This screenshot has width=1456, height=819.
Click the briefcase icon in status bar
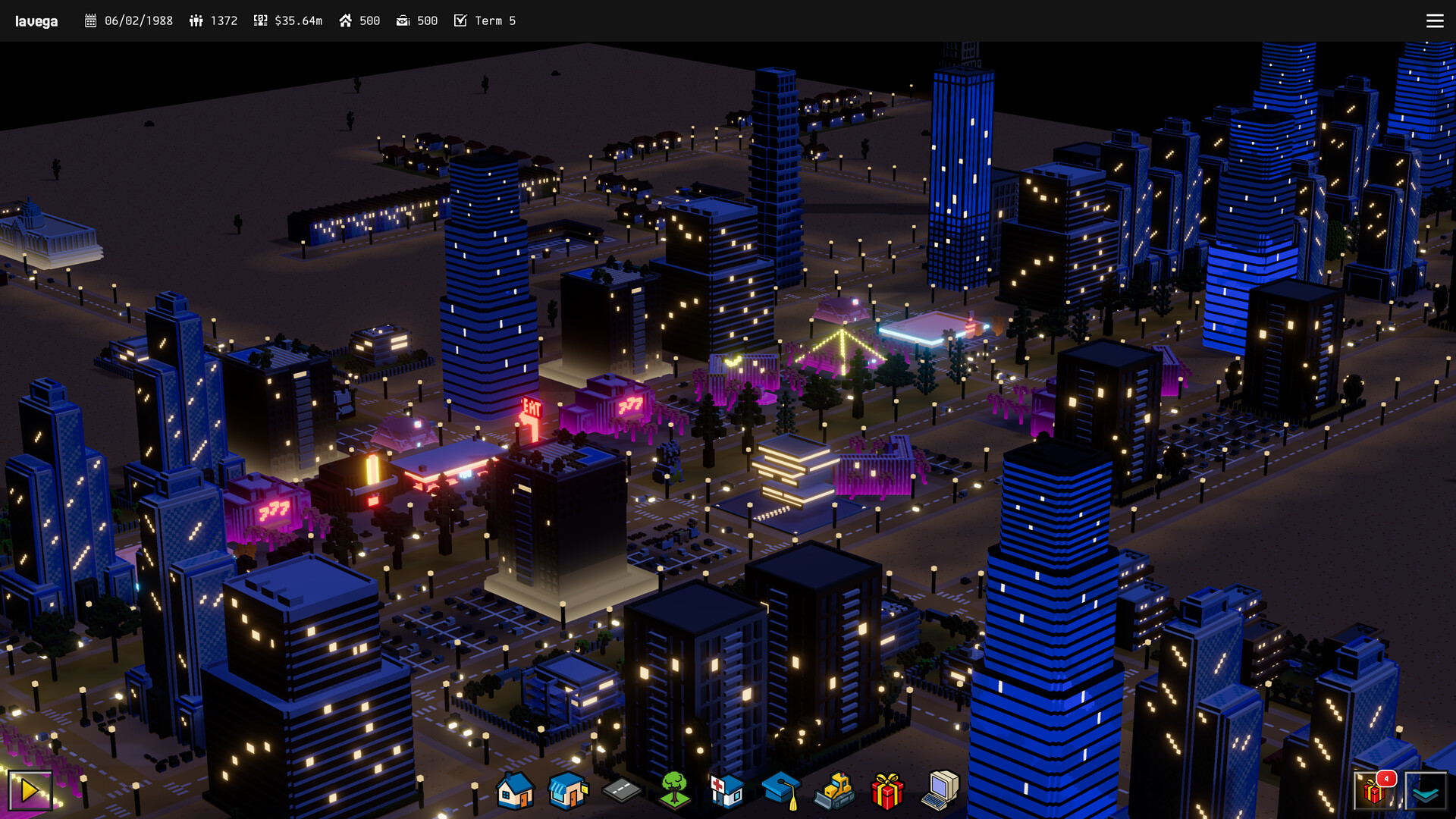[403, 20]
